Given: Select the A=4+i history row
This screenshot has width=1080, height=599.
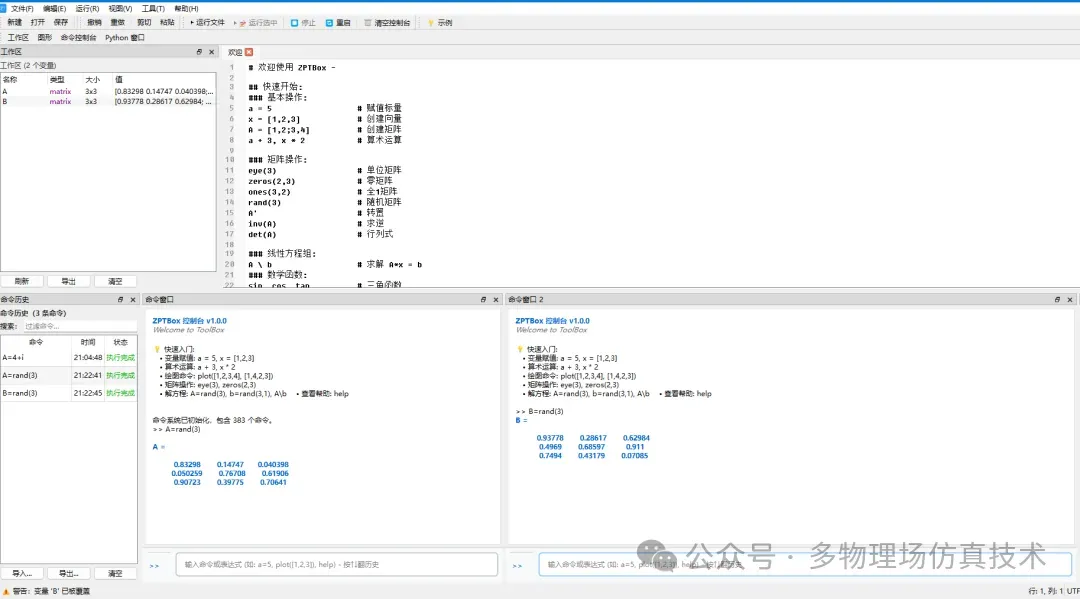Looking at the screenshot, I should click(69, 357).
